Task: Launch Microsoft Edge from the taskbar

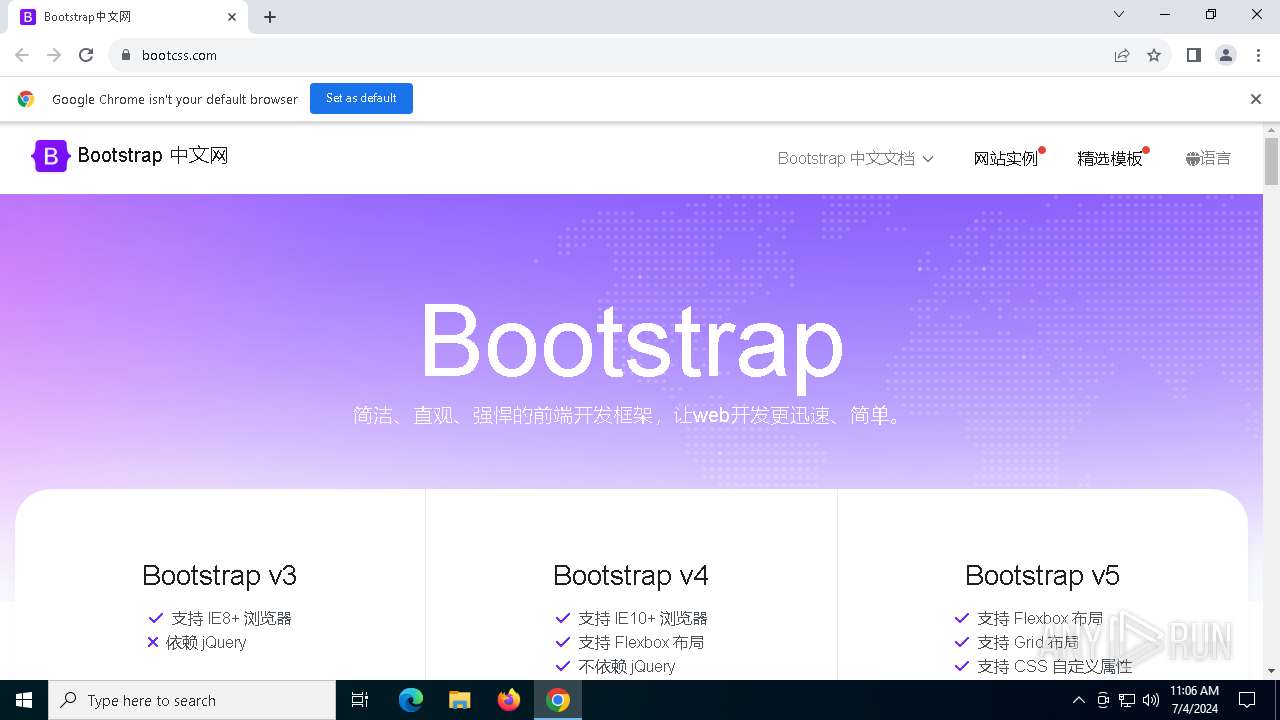Action: click(411, 700)
